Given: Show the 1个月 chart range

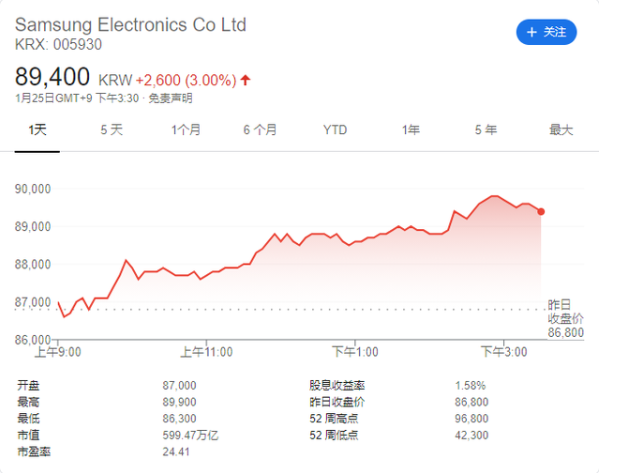Looking at the screenshot, I should [x=186, y=130].
